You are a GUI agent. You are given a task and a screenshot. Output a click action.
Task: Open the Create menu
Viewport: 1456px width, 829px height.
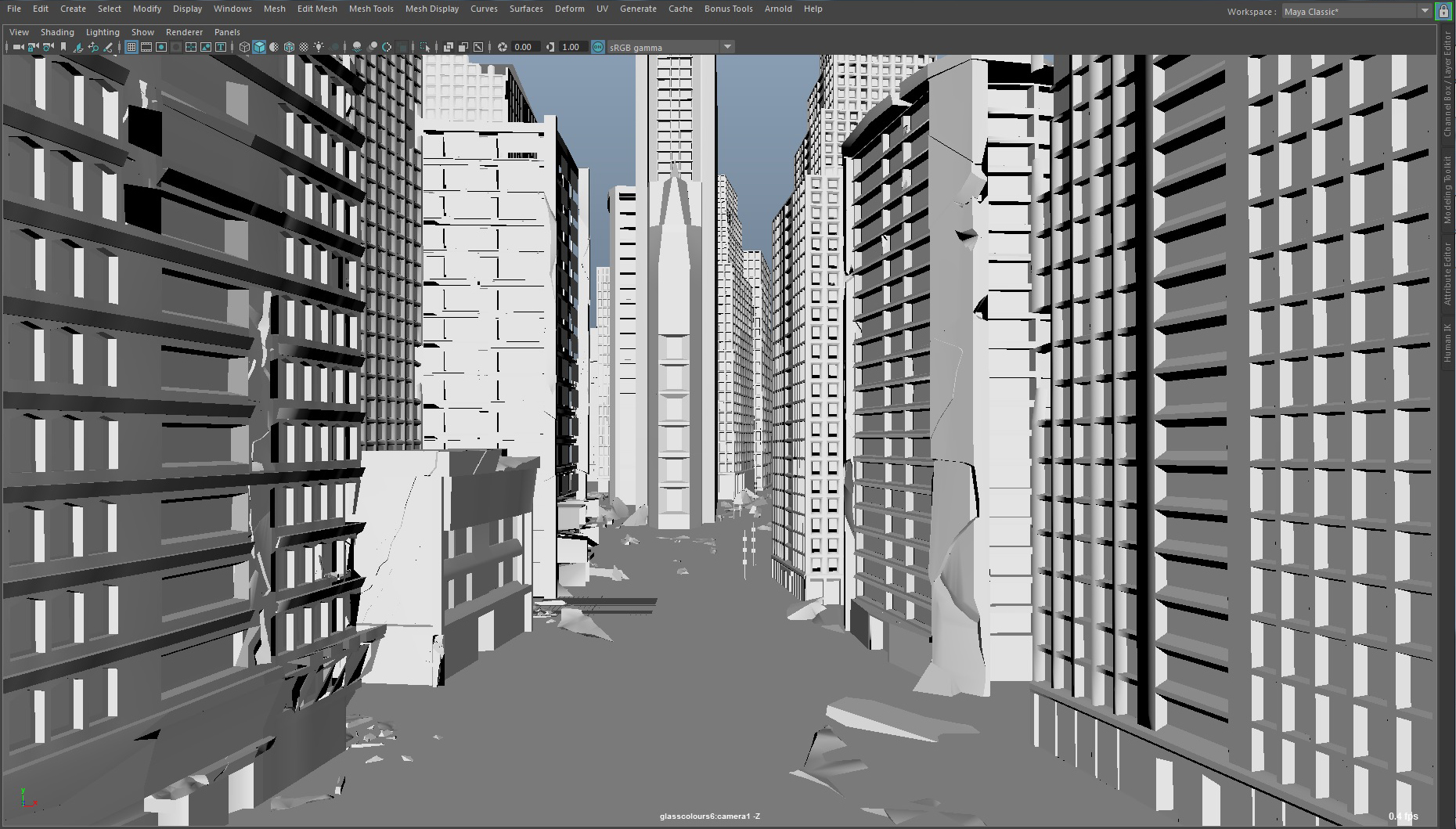coord(73,9)
